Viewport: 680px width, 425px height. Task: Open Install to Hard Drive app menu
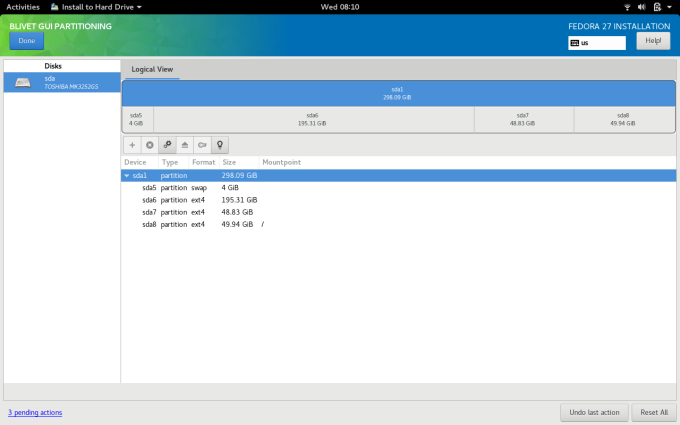pos(96,7)
